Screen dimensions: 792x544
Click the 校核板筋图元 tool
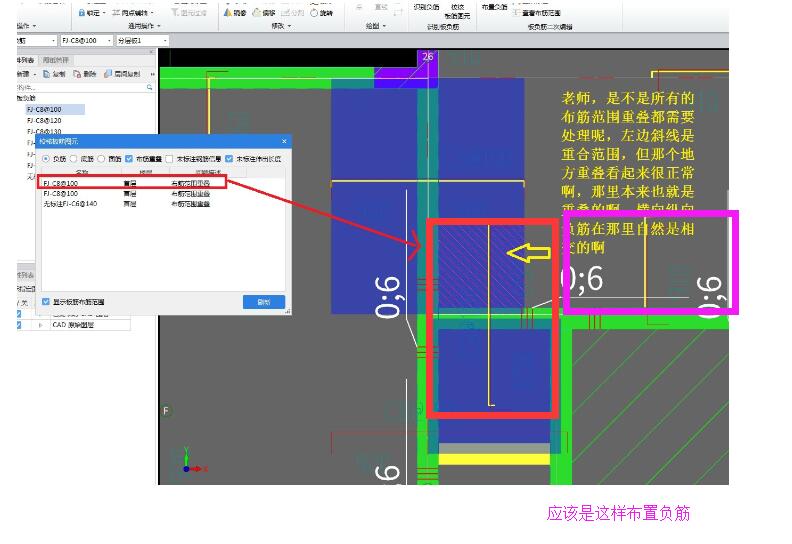point(458,11)
